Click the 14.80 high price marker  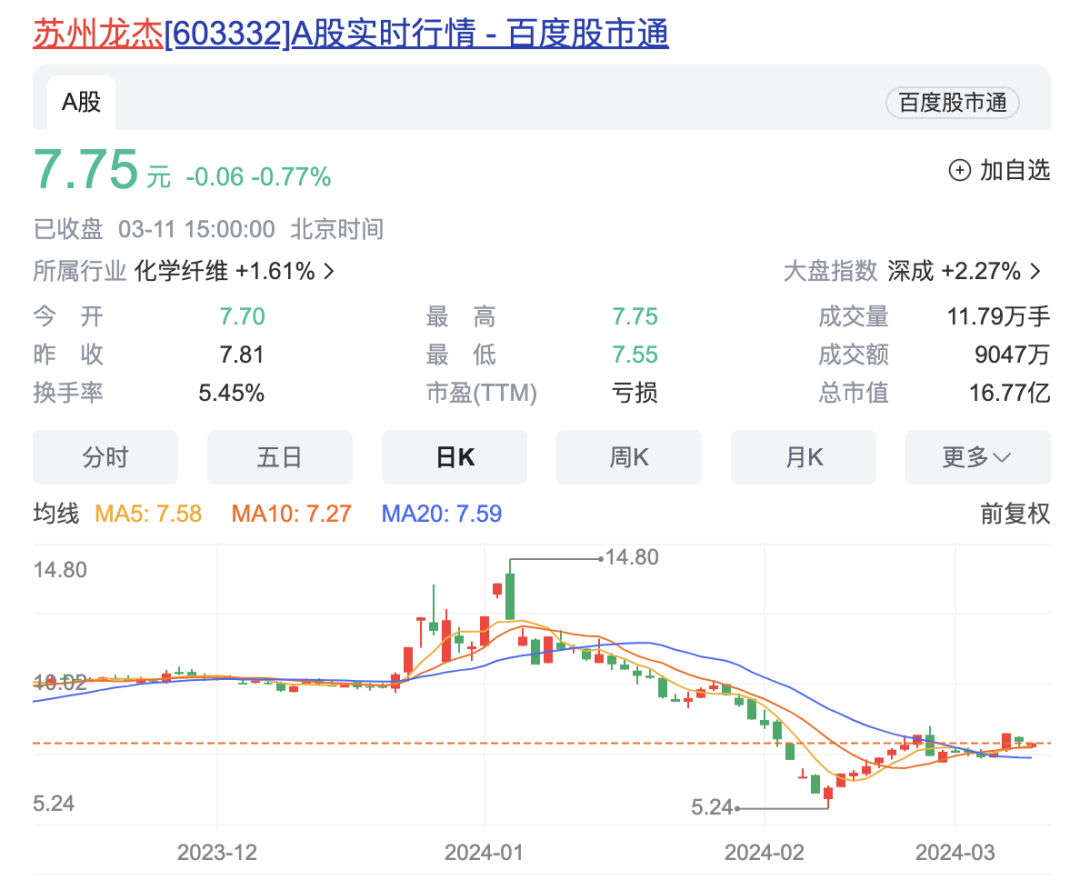point(630,558)
